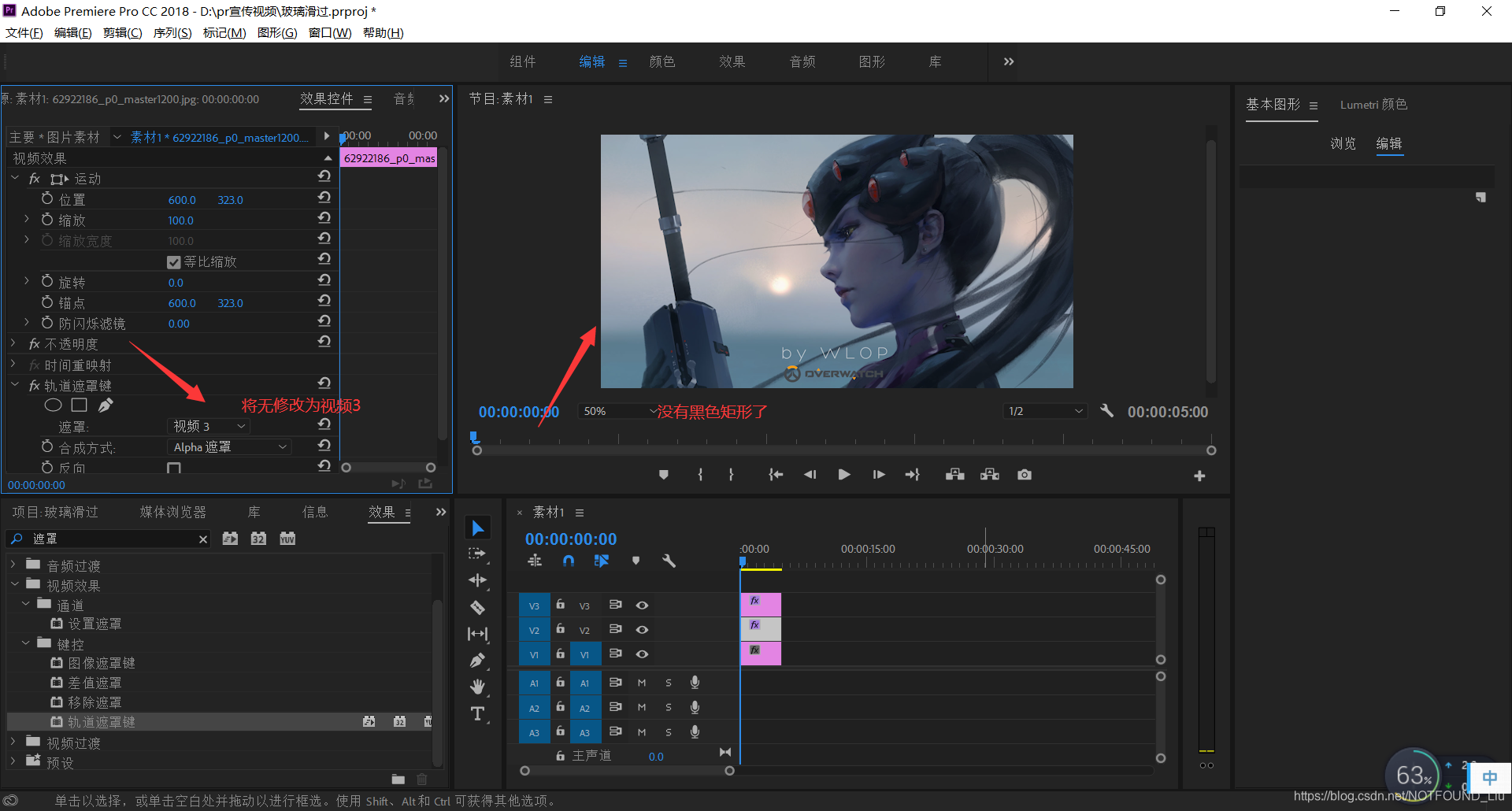The width and height of the screenshot is (1512, 811).
Task: Show more workspaces with double chevron
Action: pos(1009,61)
